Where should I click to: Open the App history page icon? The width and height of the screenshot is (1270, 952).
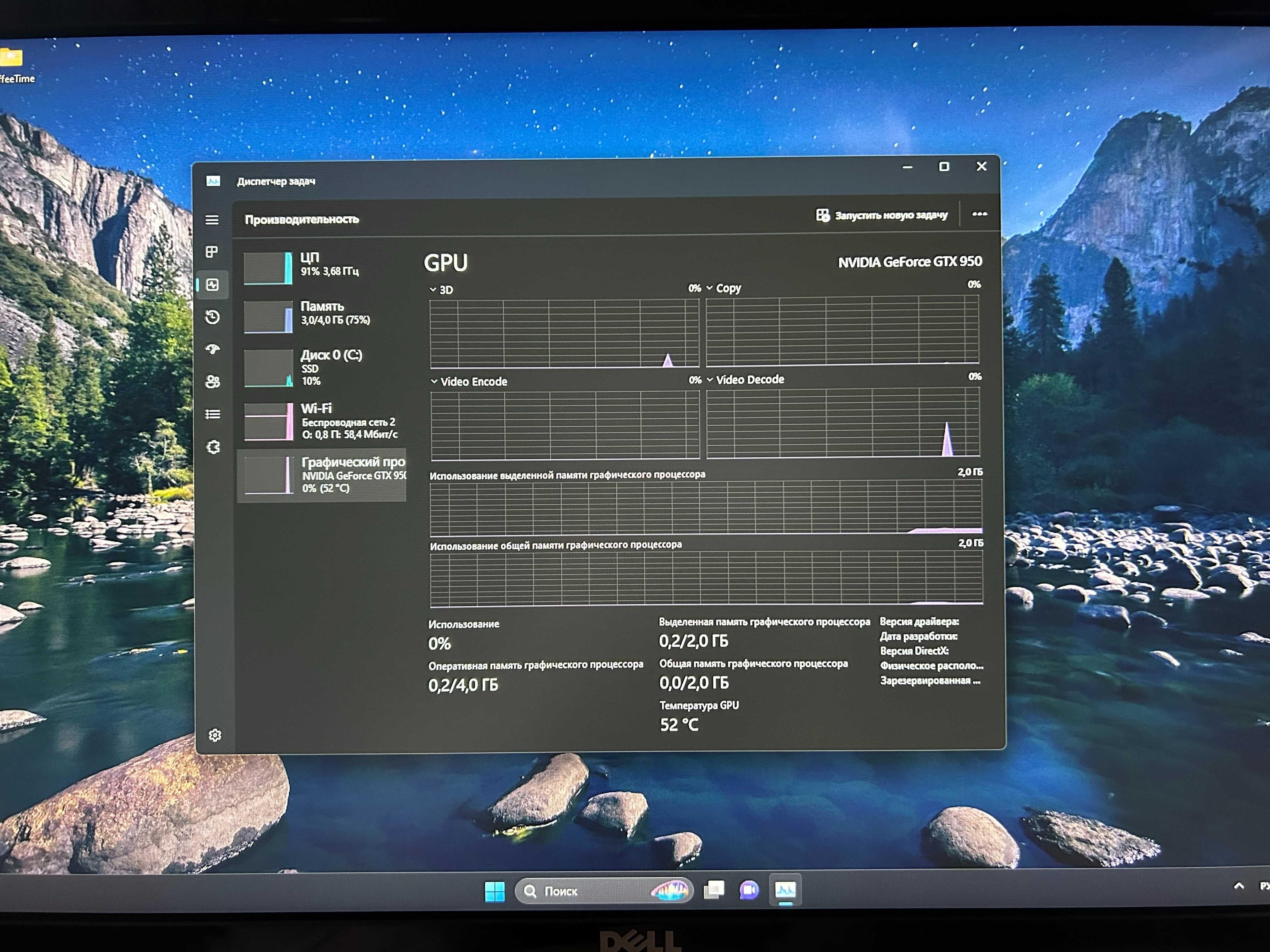pos(212,317)
